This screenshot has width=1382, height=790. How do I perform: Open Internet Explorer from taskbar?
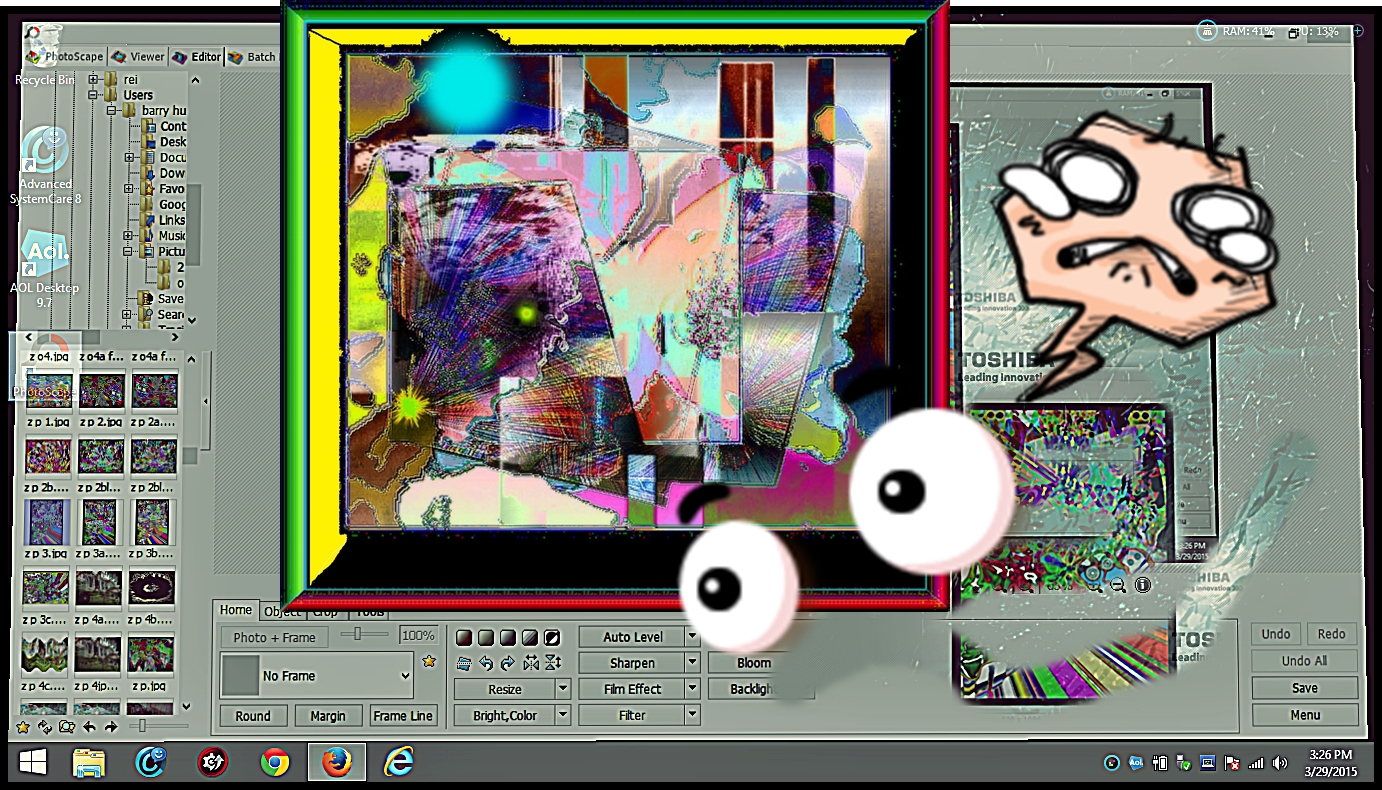click(x=398, y=763)
